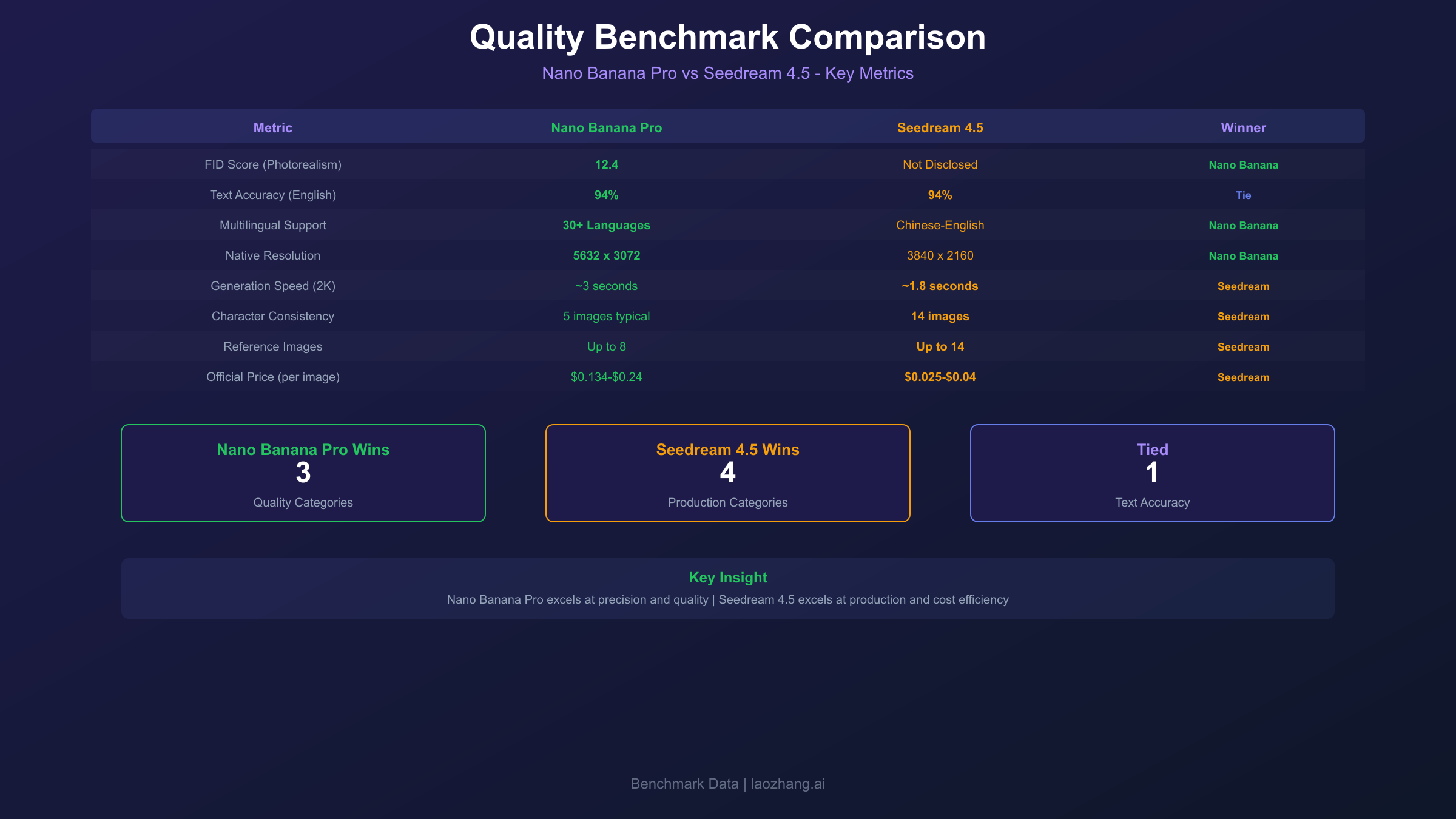Select the Tied card showing Text Accuracy
Image resolution: width=1456 pixels, height=819 pixels.
[1151, 473]
